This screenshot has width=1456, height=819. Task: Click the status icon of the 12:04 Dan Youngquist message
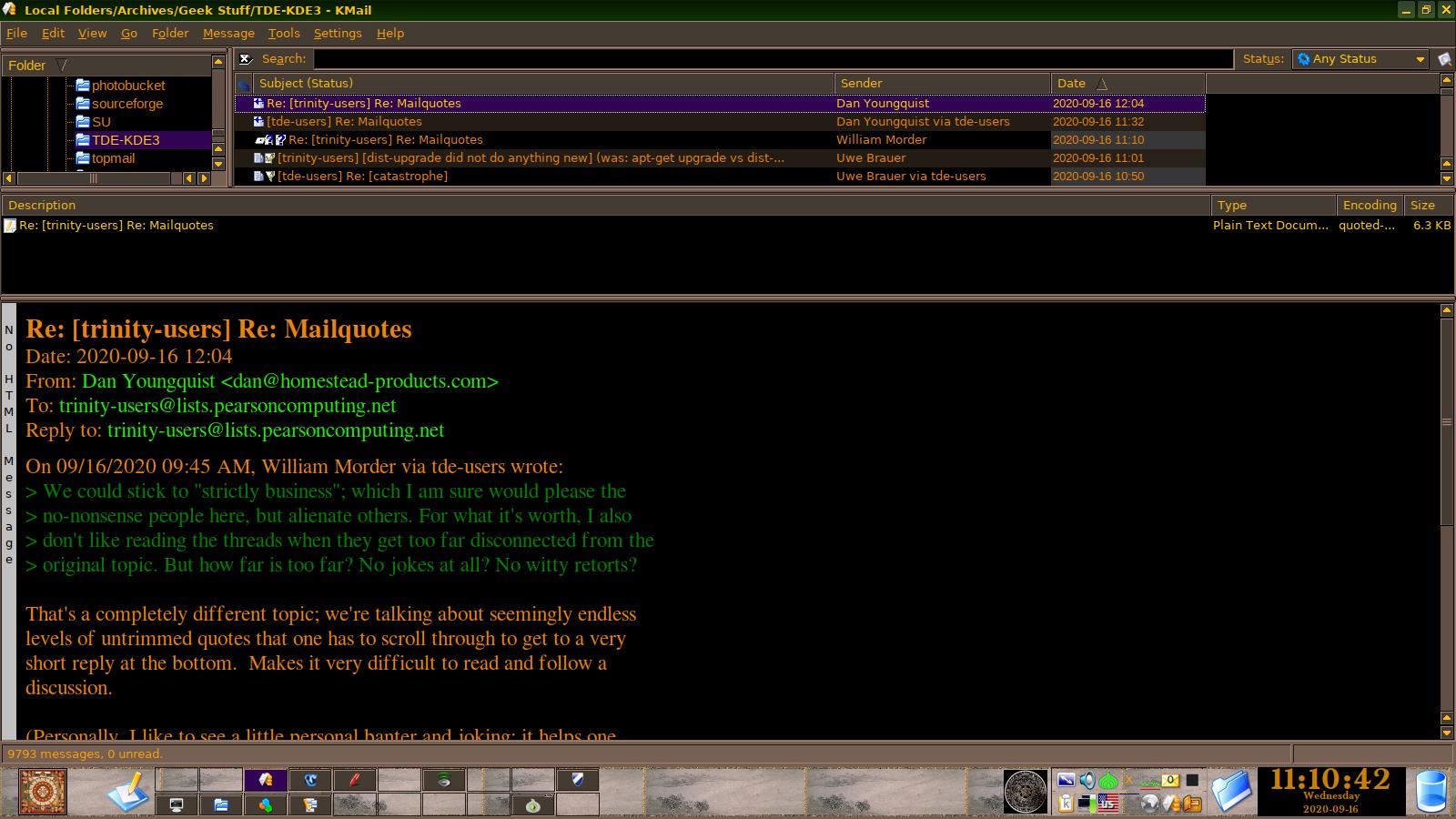pyautogui.click(x=258, y=104)
